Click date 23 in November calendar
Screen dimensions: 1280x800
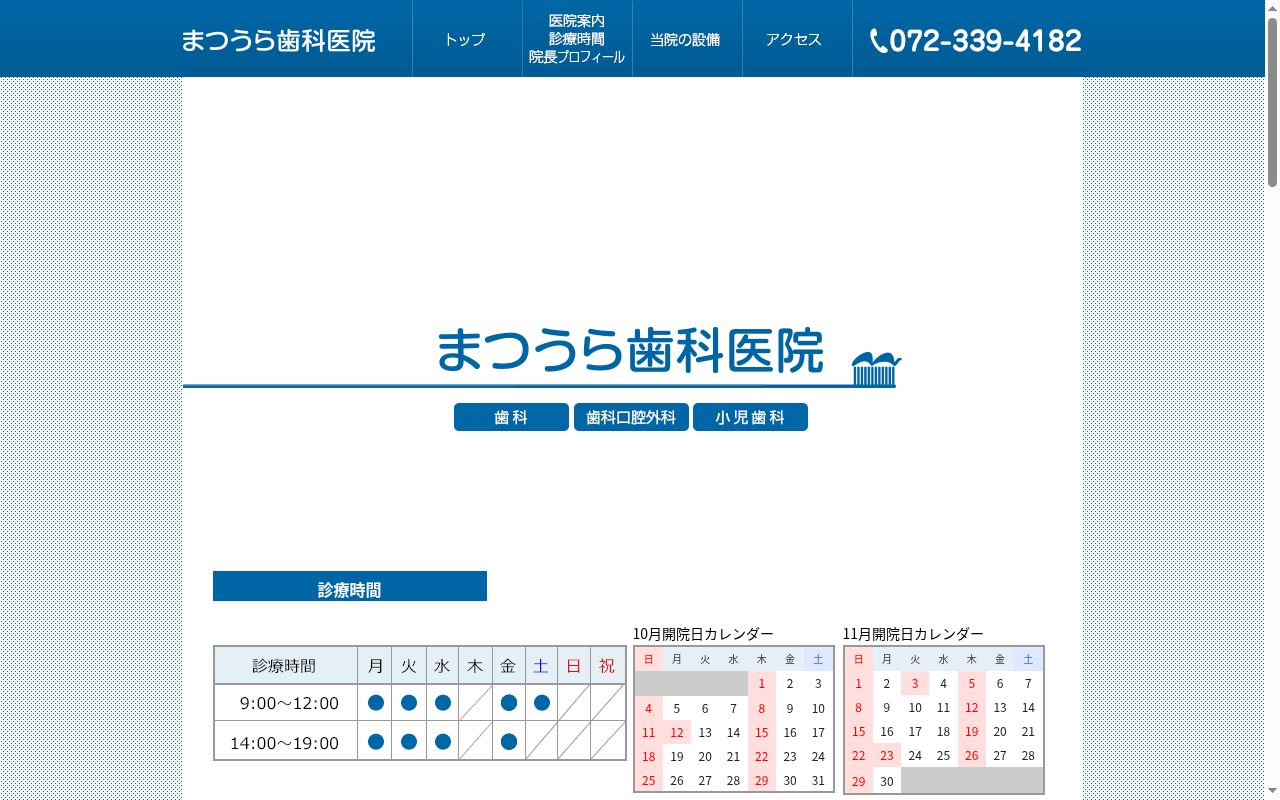[x=886, y=756]
